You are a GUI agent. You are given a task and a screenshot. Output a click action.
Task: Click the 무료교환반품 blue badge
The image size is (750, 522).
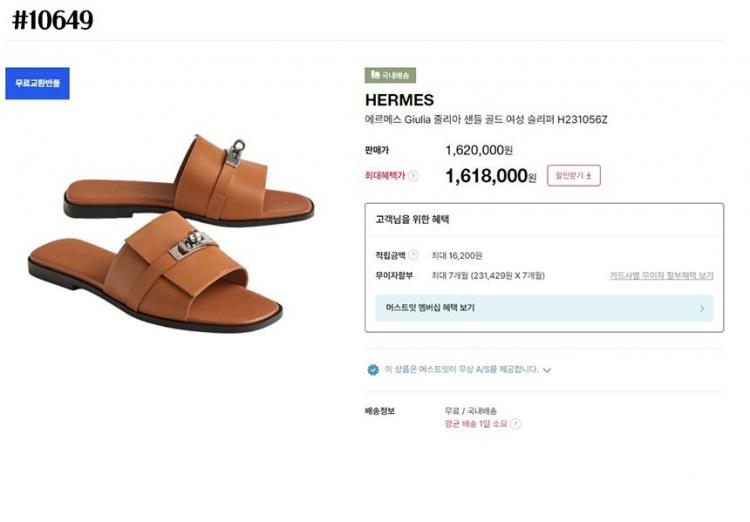tap(37, 83)
